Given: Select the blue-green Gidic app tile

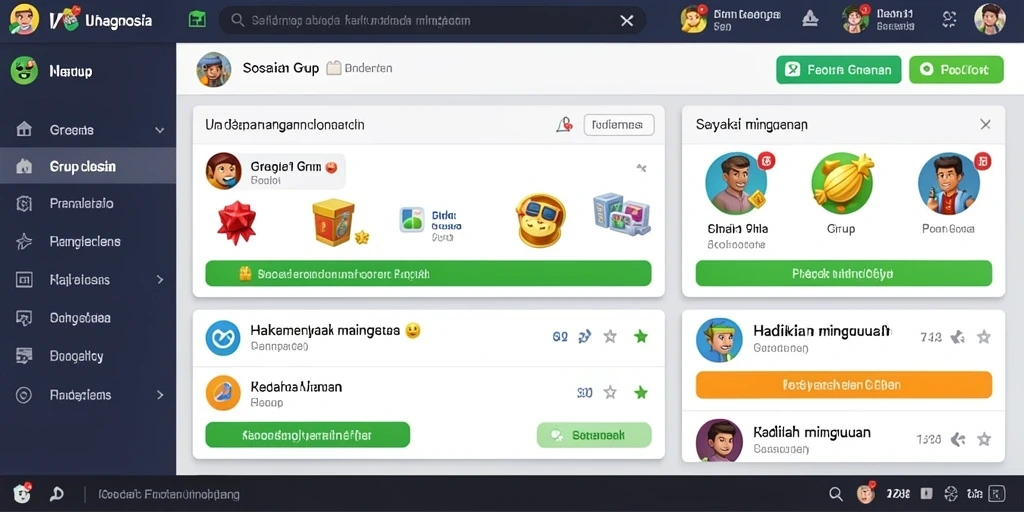Looking at the screenshot, I should pos(412,220).
